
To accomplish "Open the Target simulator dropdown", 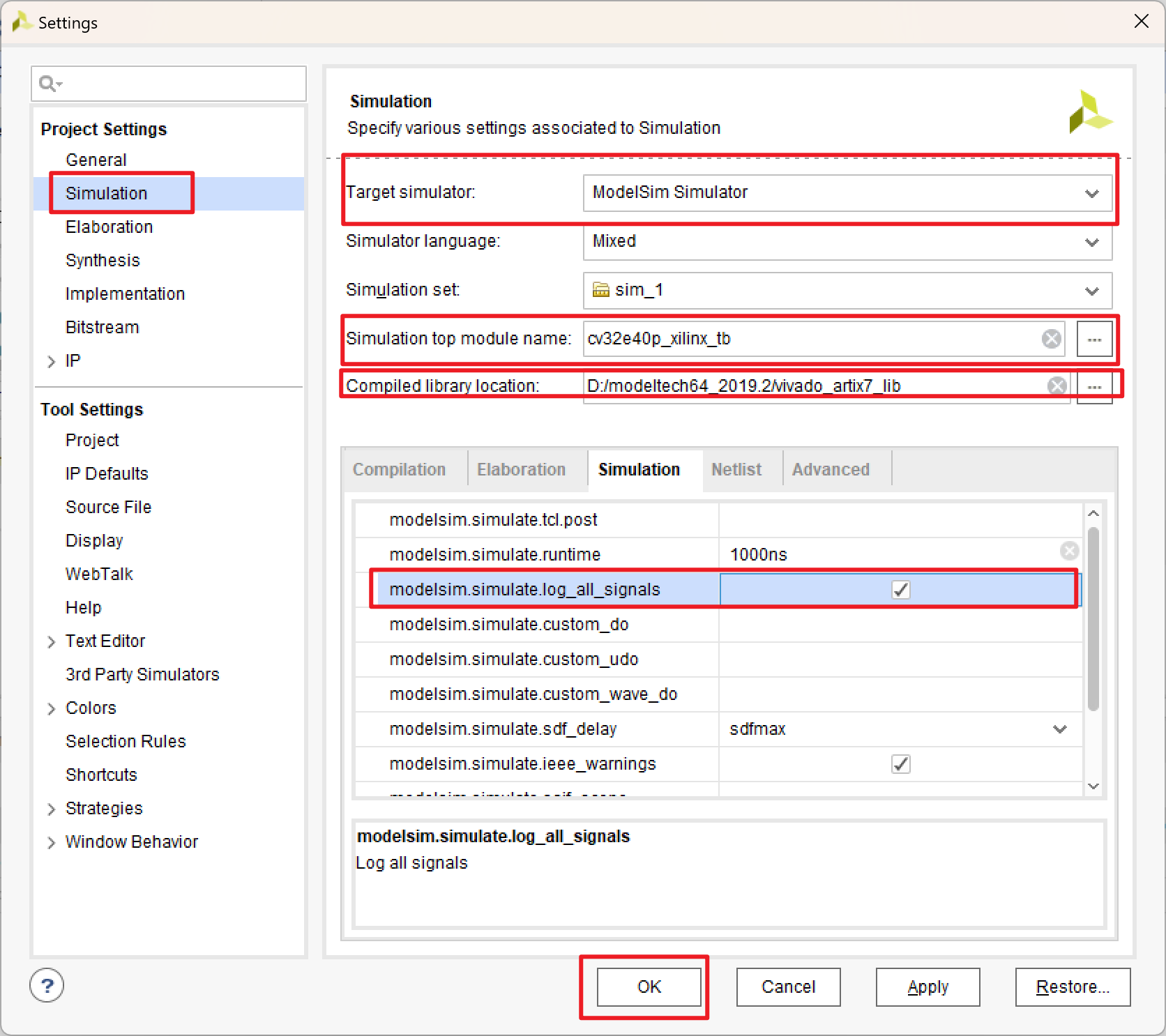I will (1091, 193).
